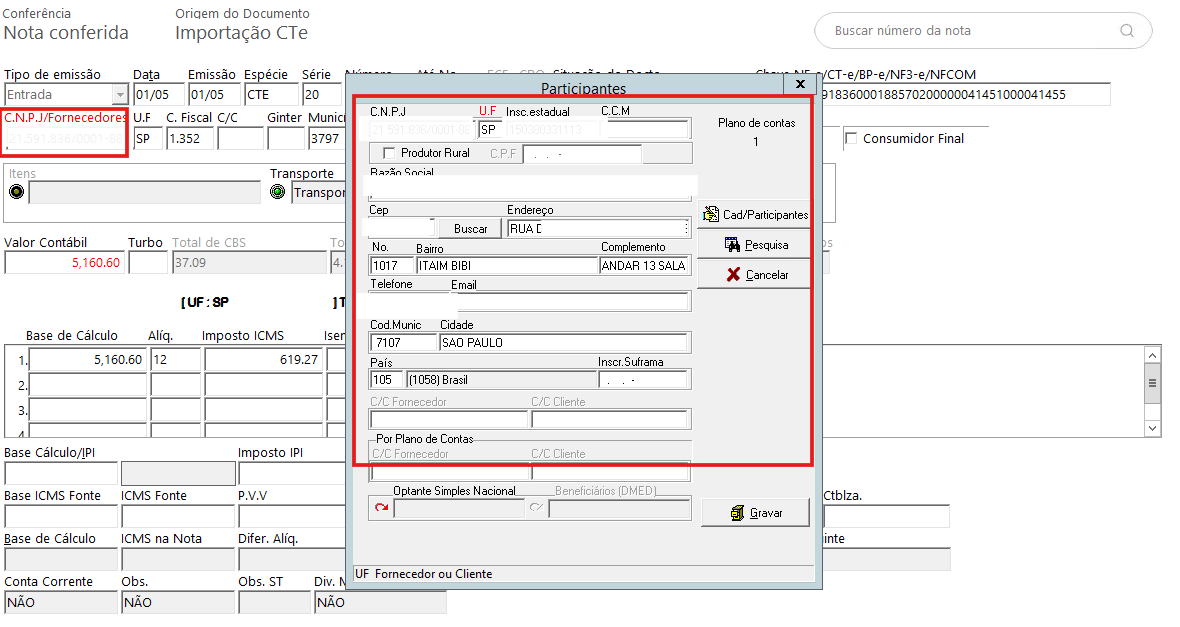The image size is (1180, 627).
Task: Click the search field Buscar número da nota
Action: 983,31
